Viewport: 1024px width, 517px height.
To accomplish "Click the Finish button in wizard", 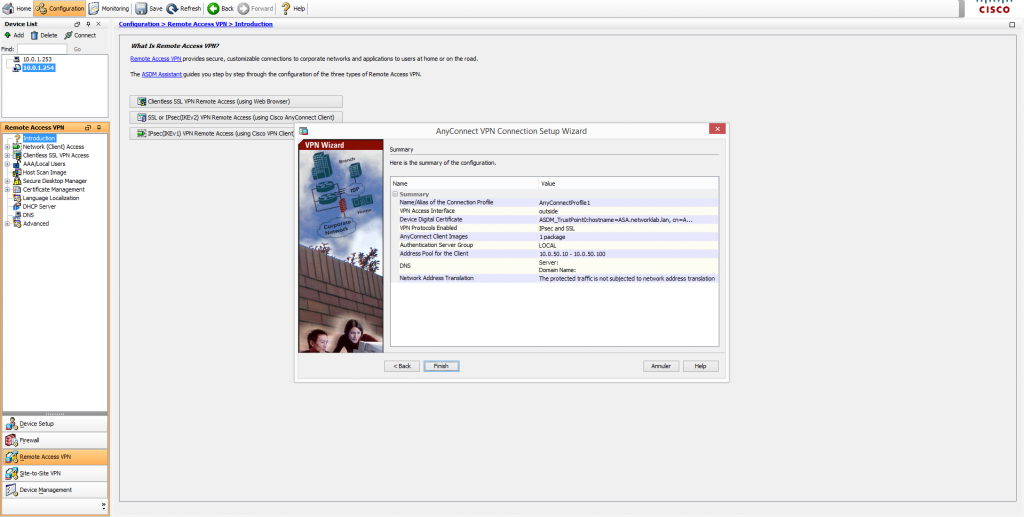I will pos(441,366).
